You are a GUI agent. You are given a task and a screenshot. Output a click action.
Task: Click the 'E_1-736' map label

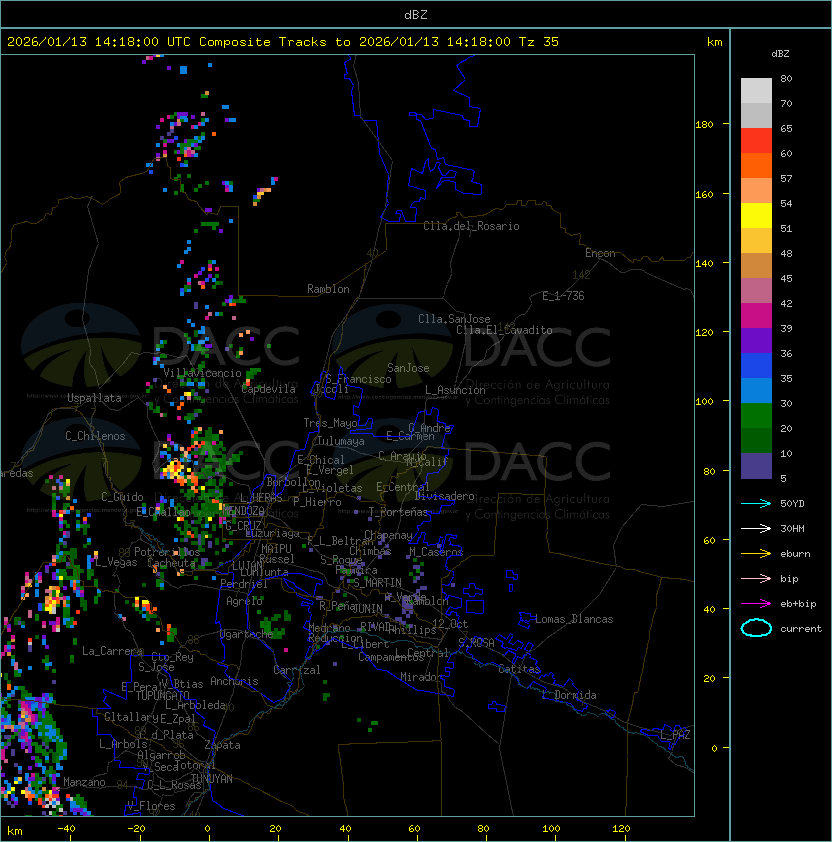pos(563,296)
